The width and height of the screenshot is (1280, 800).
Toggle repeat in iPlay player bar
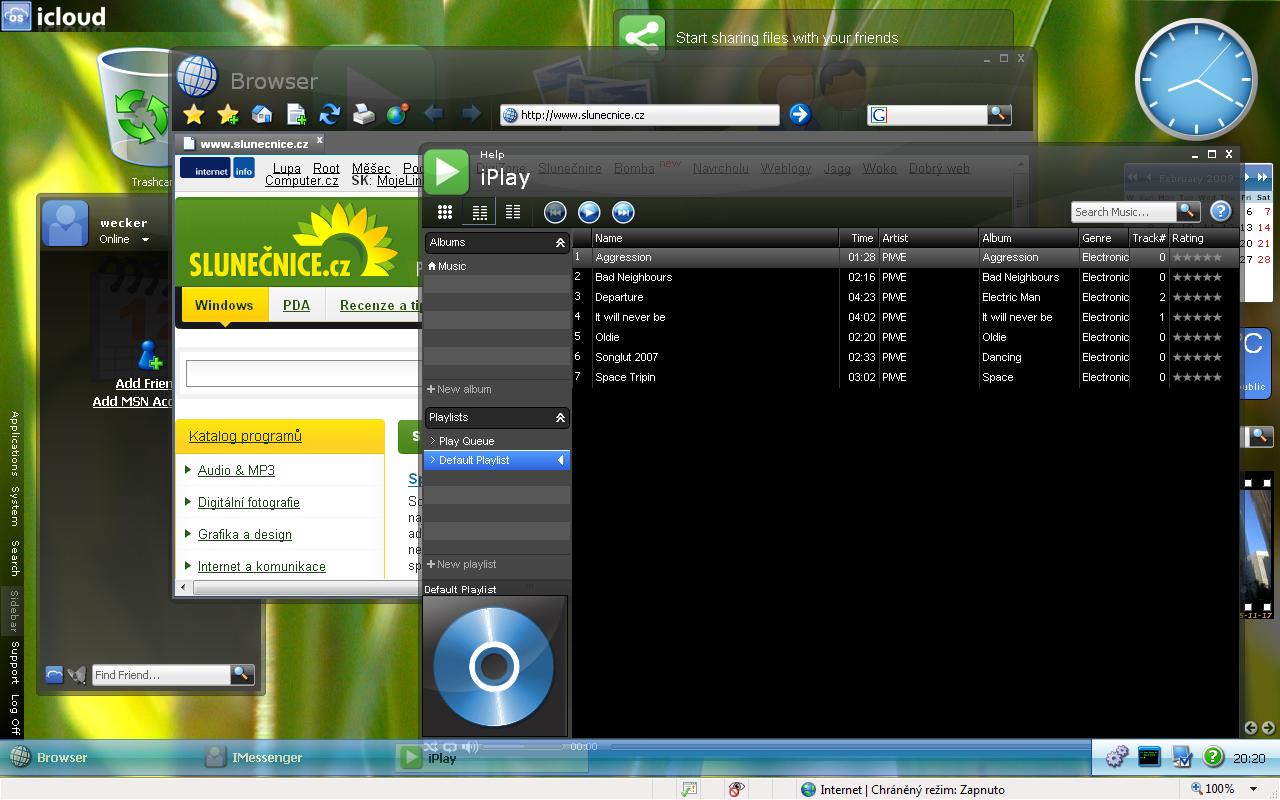pyautogui.click(x=450, y=747)
